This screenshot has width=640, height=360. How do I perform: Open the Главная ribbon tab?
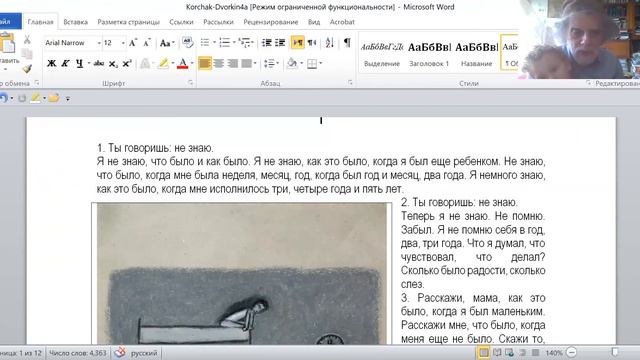click(40, 22)
